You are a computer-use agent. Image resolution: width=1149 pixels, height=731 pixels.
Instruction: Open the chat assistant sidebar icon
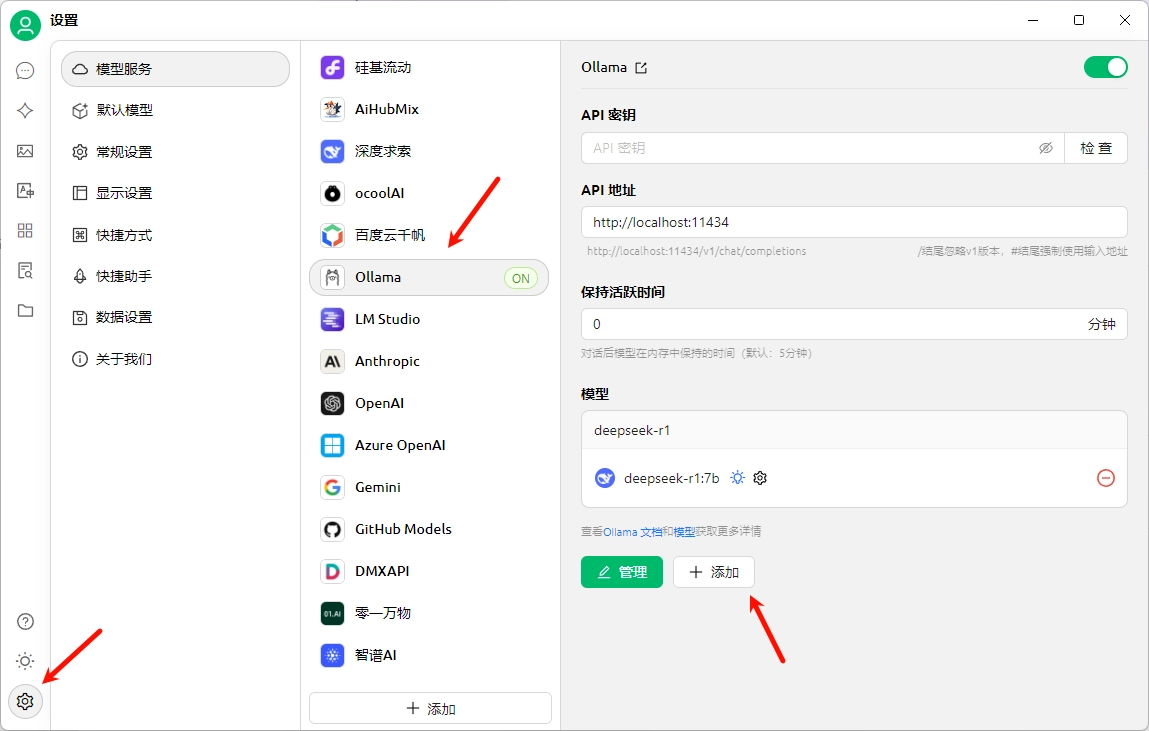[x=25, y=70]
